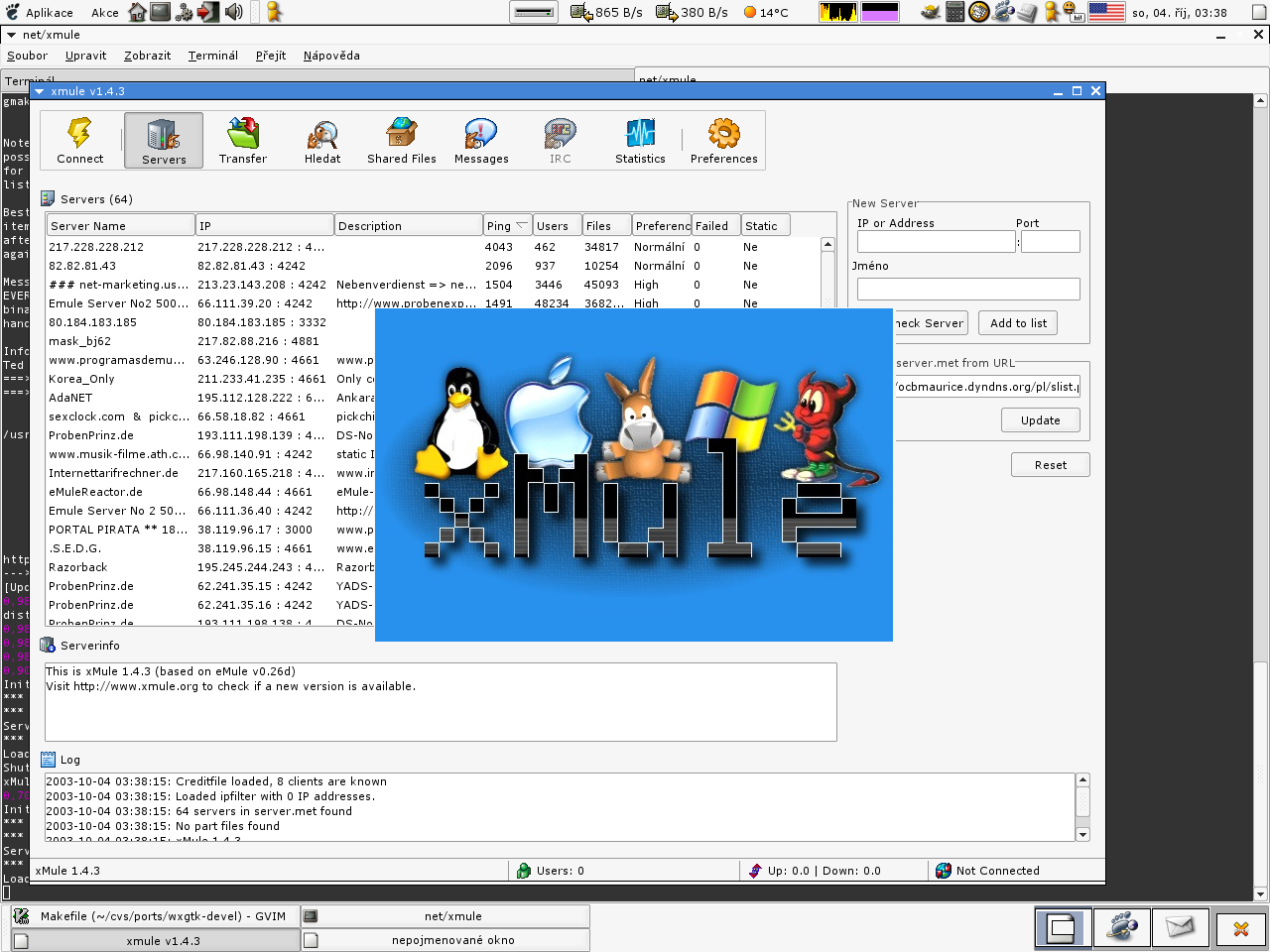This screenshot has width=1270, height=952.
Task: Select the Korea_Only server row
Action: click(210, 379)
